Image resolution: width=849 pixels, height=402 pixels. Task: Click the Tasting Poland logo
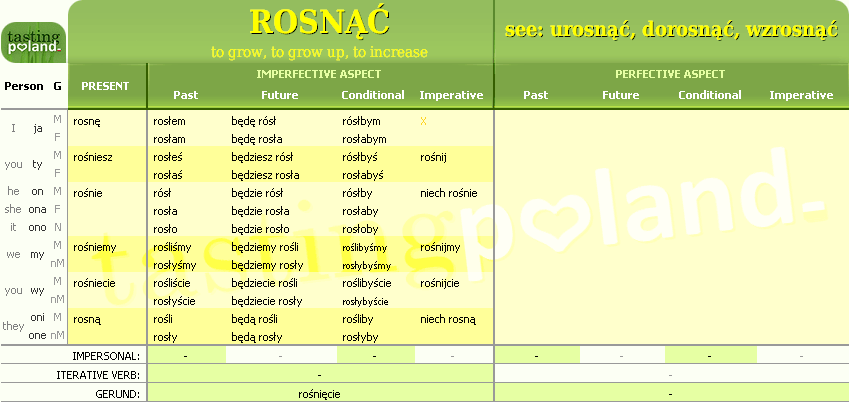click(x=34, y=42)
